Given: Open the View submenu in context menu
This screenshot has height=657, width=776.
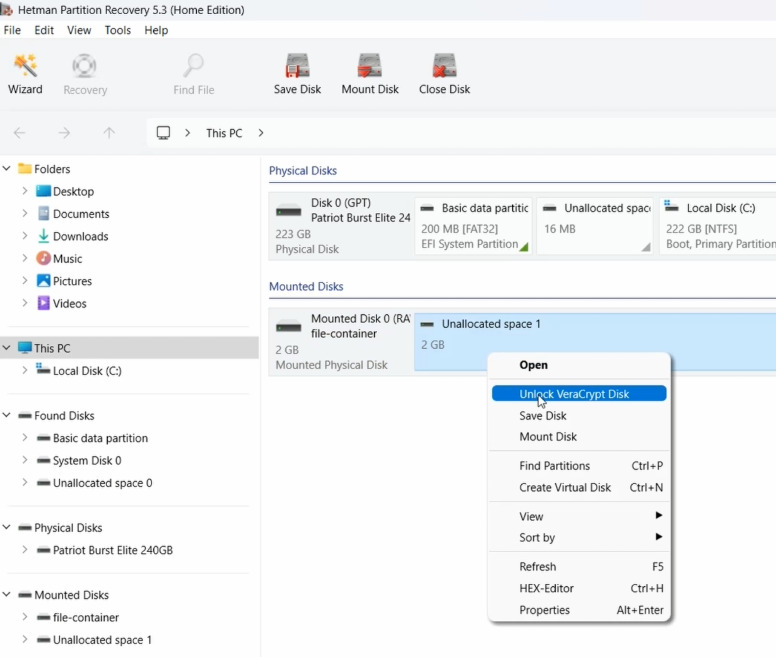Looking at the screenshot, I should 579,516.
